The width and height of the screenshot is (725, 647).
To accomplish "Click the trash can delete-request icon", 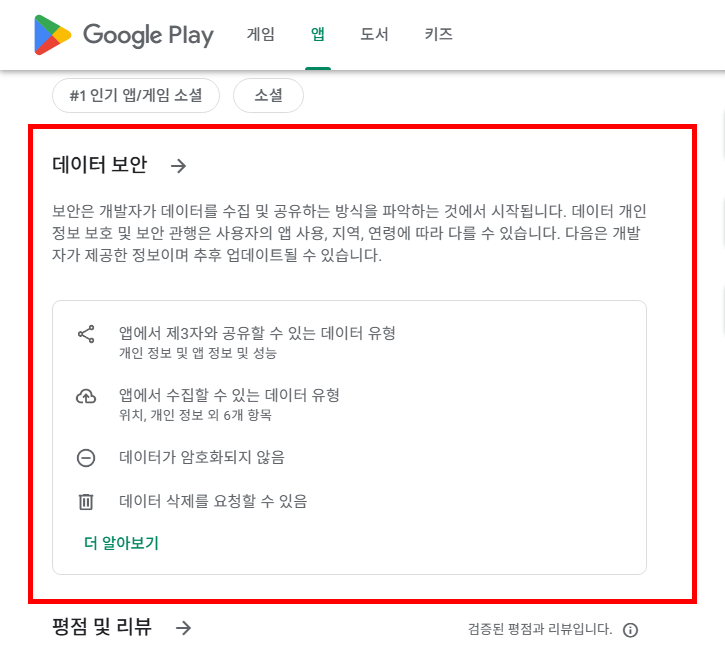I will 86,501.
